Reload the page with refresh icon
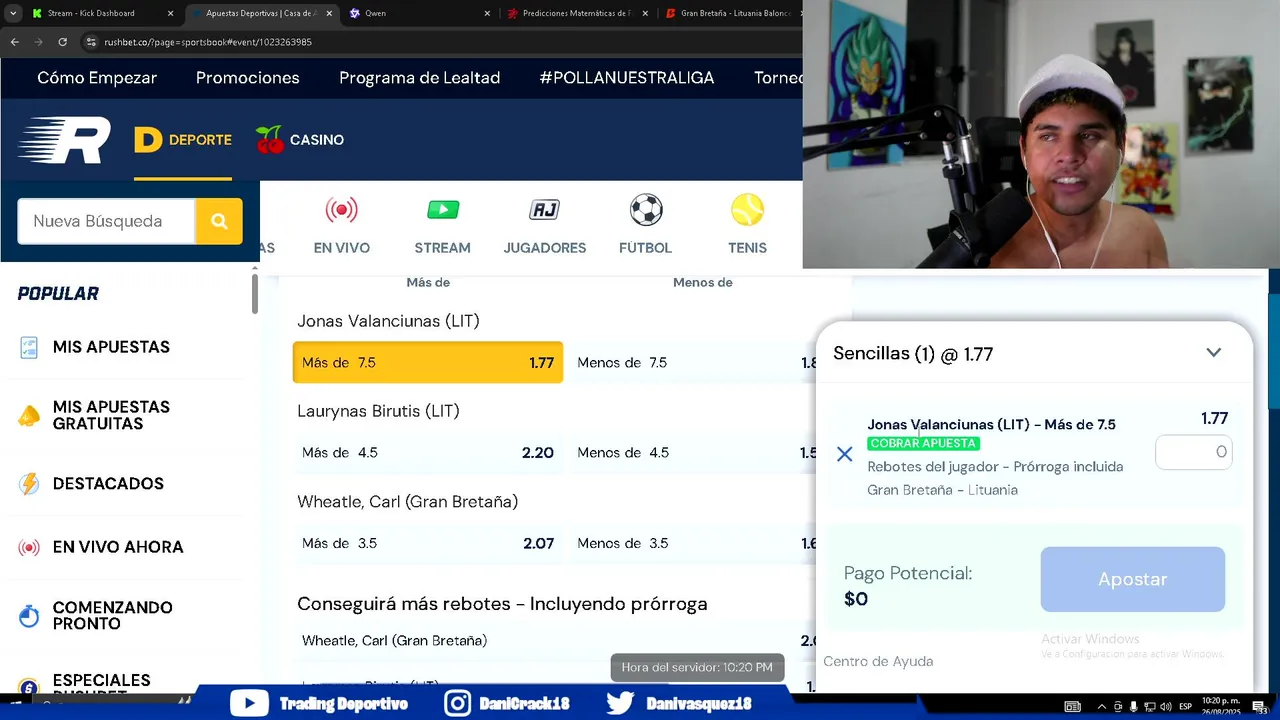 62,42
